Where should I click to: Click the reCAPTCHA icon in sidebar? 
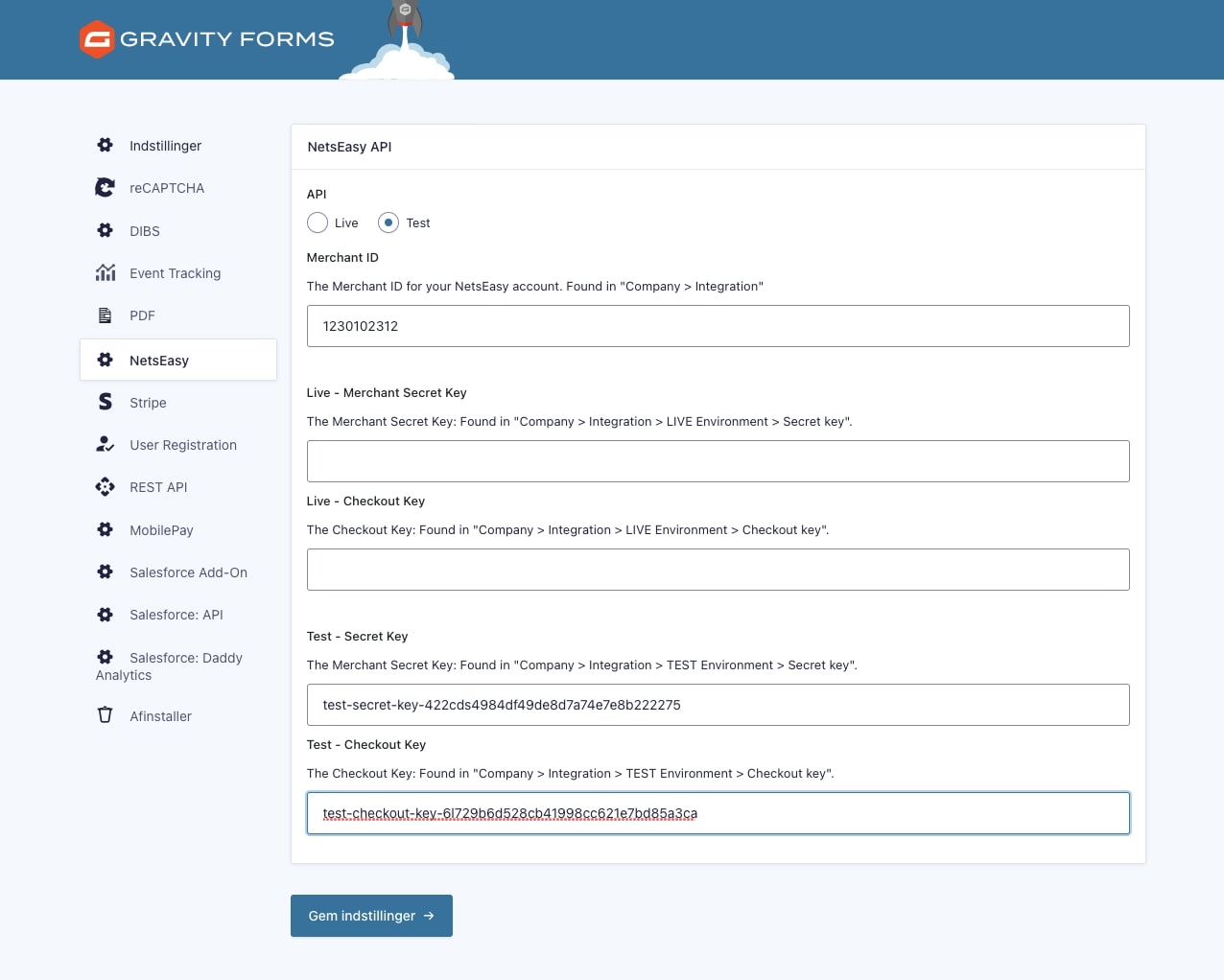106,187
